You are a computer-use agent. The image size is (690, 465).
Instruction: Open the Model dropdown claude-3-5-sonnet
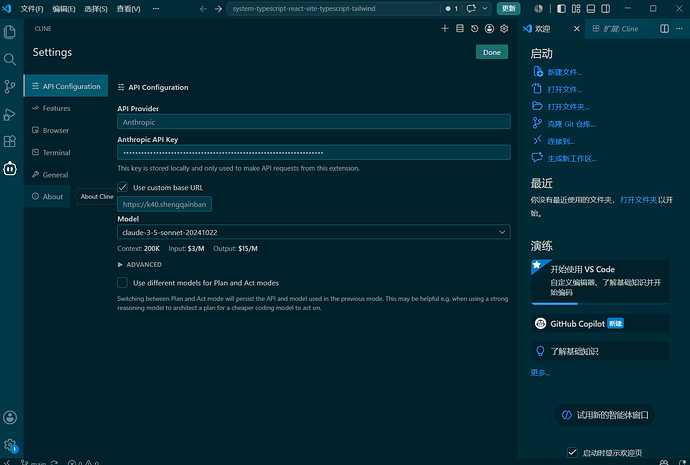(314, 232)
